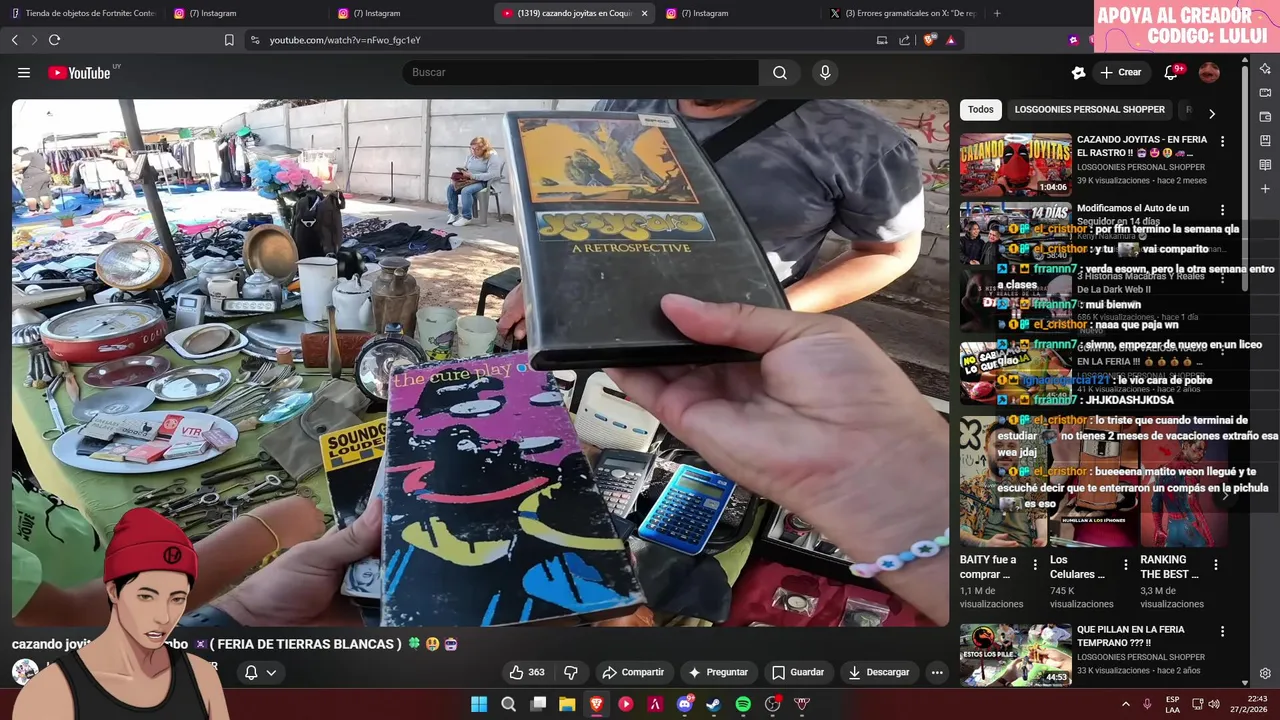Close the cazando joyitas YouTube tab
This screenshot has height=720, width=1280.
[x=644, y=13]
